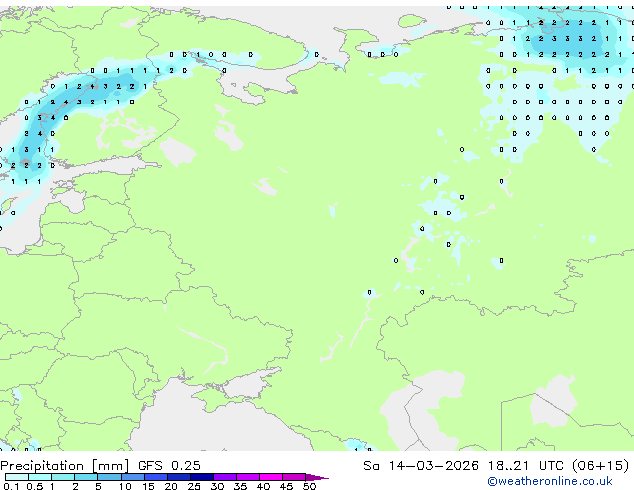Choose the 20–25 mm legend color box
The height and width of the screenshot is (490, 634).
coord(178,477)
